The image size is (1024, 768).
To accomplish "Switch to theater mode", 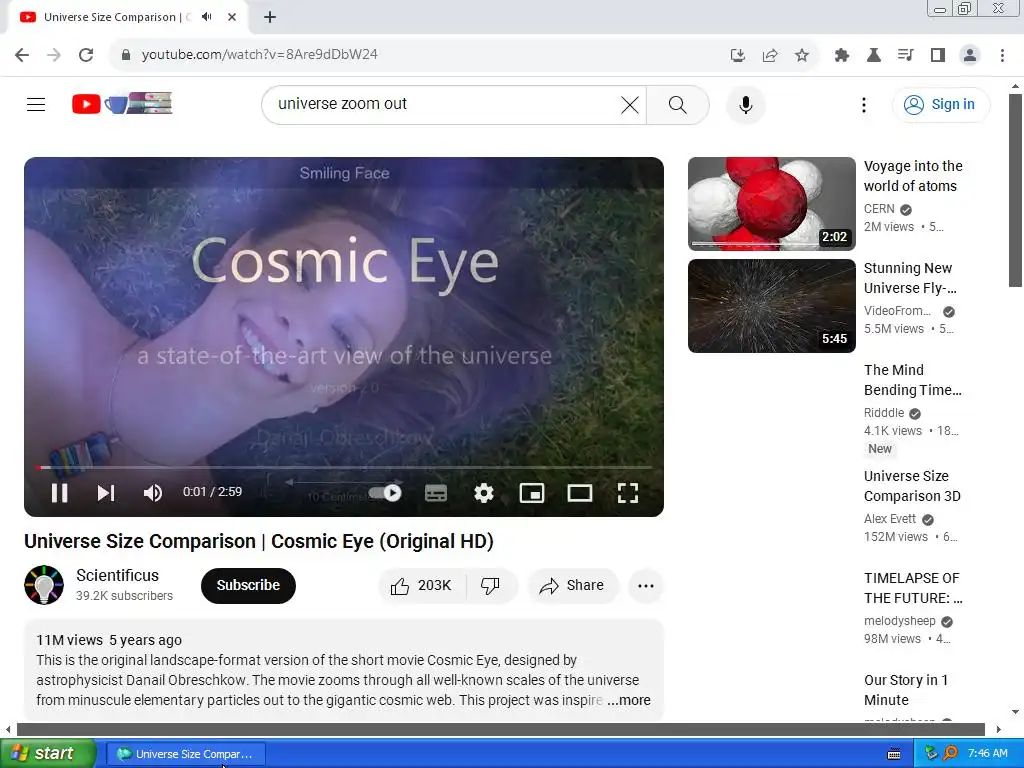I will [x=579, y=493].
